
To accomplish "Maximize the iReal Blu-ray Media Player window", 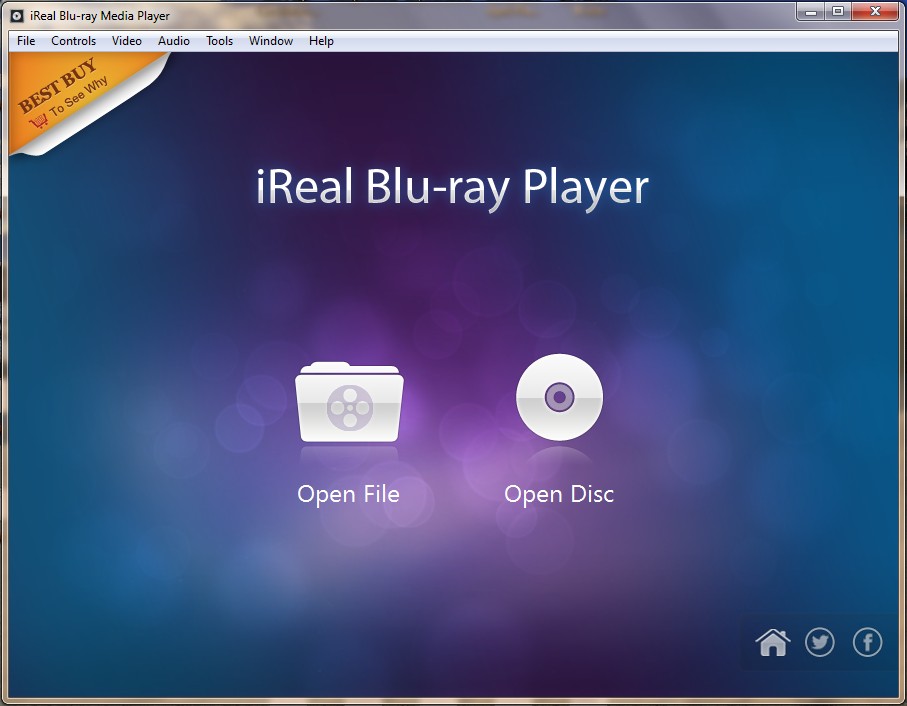I will [x=838, y=12].
